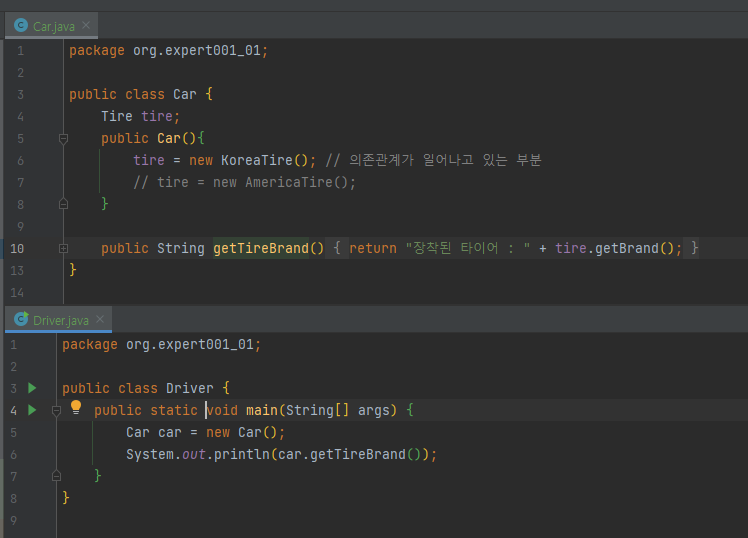The image size is (748, 538).
Task: Run Driver class using gutter arrow
Action: [32, 388]
